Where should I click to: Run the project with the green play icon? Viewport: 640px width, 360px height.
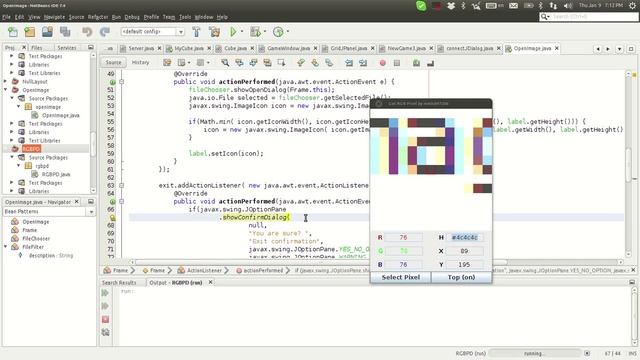click(x=233, y=32)
